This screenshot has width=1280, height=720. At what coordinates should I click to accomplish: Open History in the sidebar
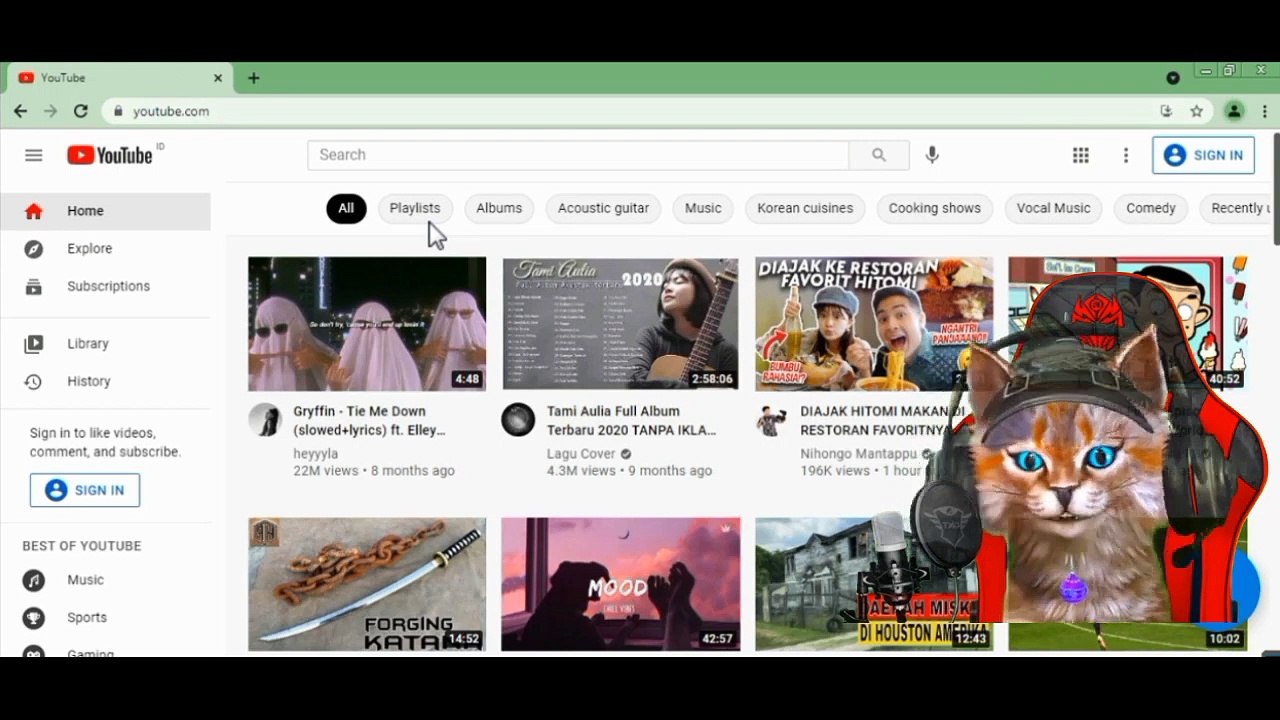[x=106, y=381]
